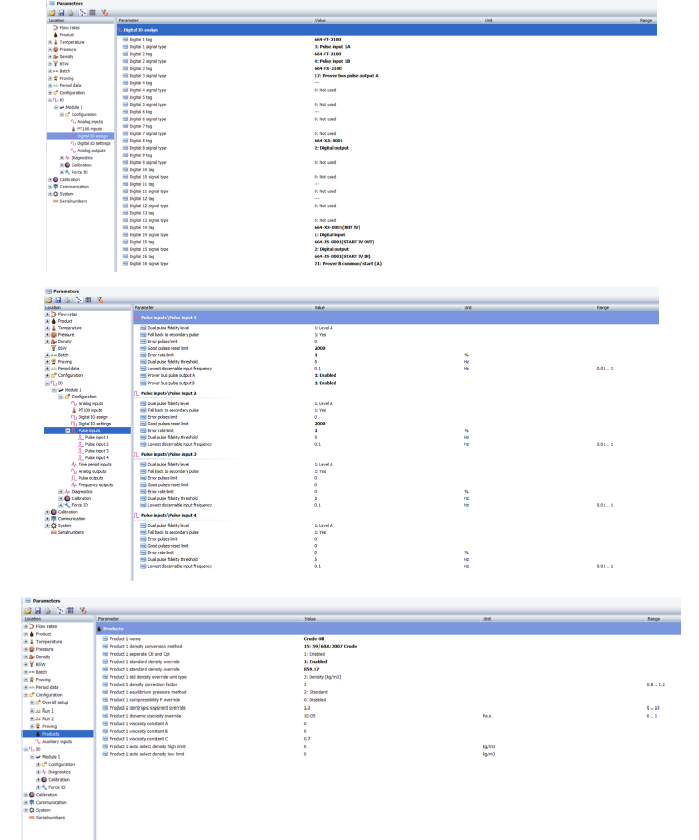The width and height of the screenshot is (699, 840).
Task: Click the Pulse inputs\Pulse input 2 section header
Action: [x=169, y=393]
